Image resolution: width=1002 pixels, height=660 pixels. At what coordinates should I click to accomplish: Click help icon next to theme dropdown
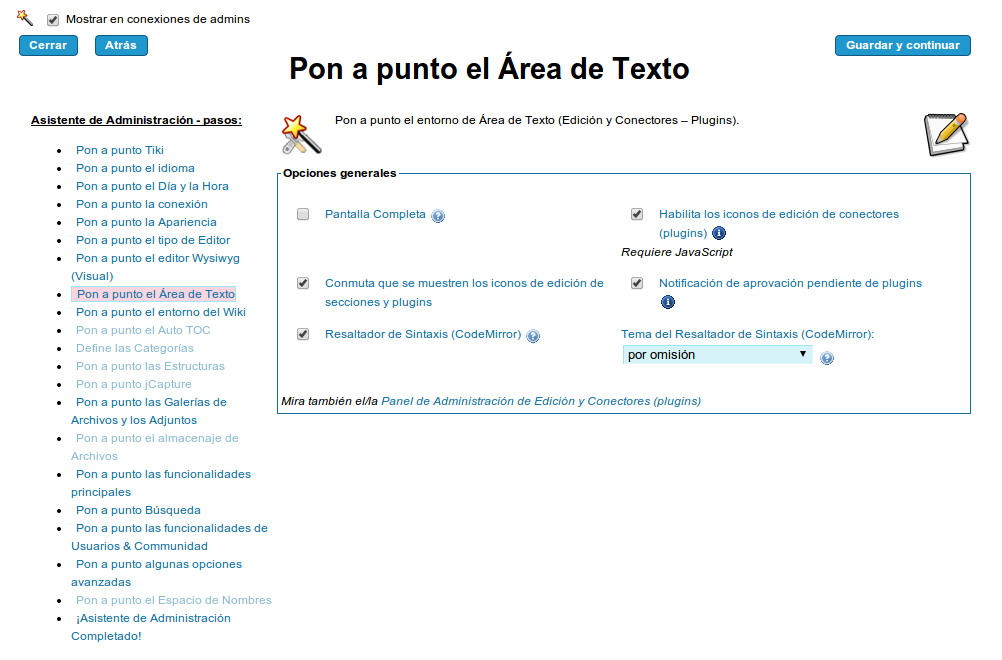coord(827,358)
